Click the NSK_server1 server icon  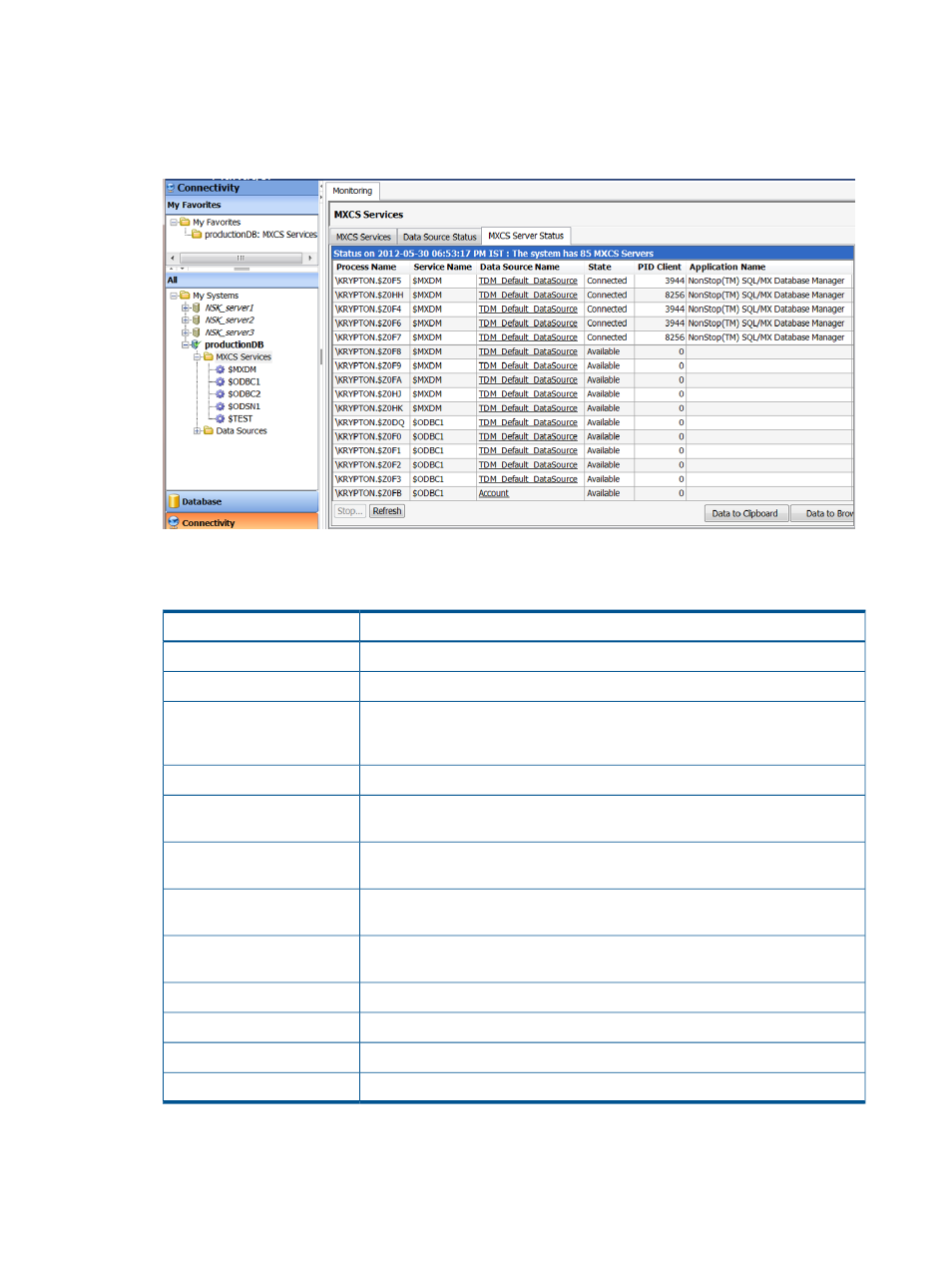coord(197,308)
